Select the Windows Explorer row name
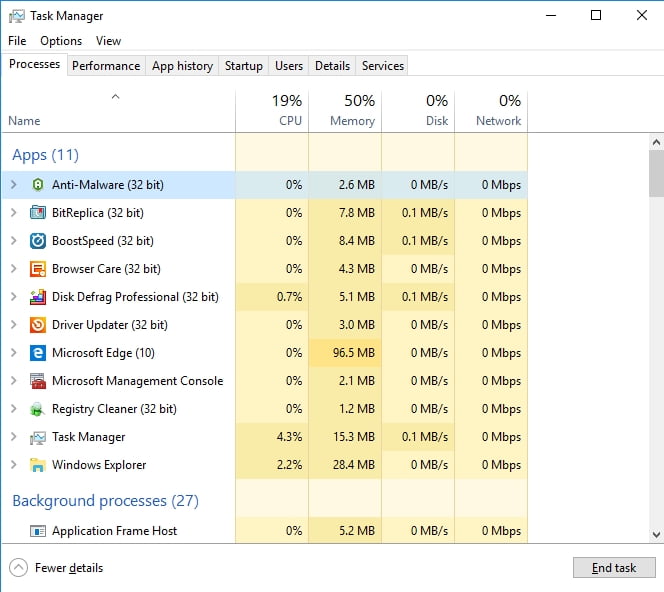Screen dimensions: 664x592 (99, 465)
